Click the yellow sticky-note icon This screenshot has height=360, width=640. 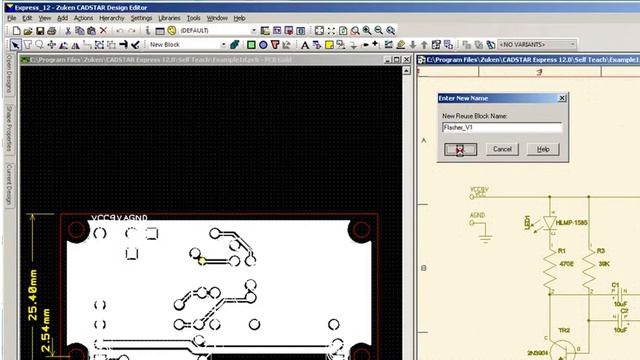(x=329, y=45)
